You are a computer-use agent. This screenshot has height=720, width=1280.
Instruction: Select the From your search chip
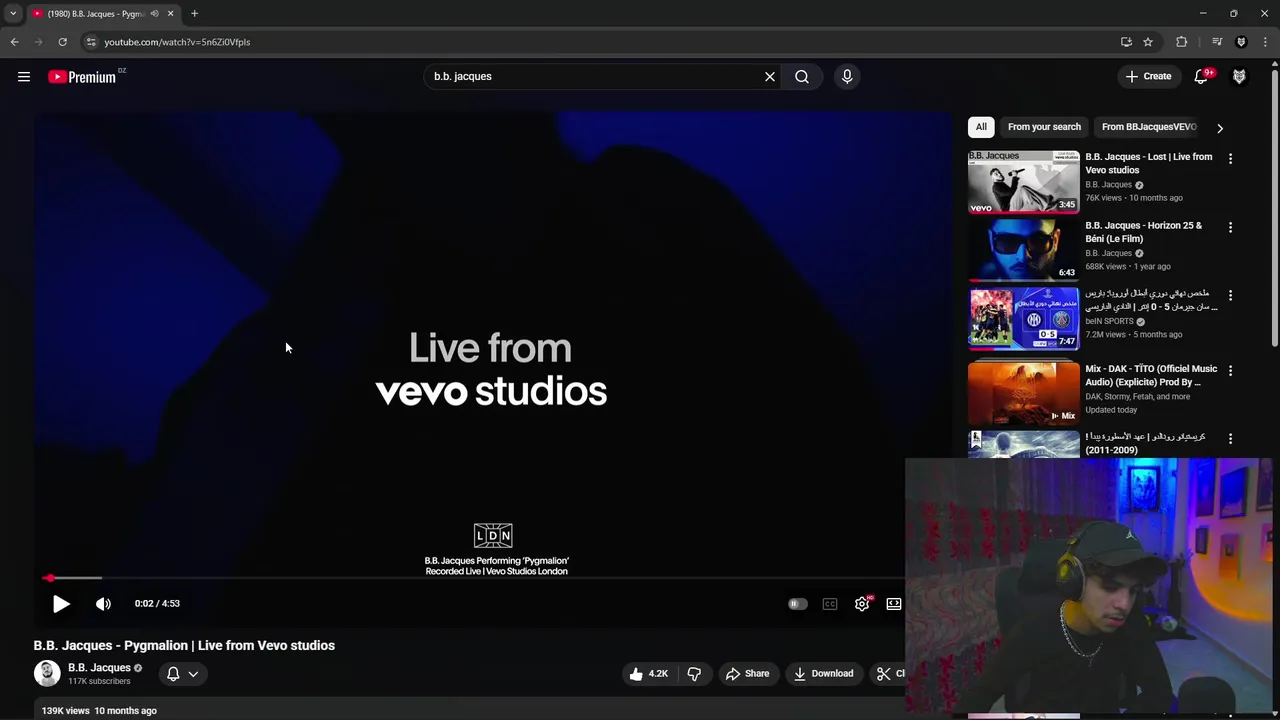click(x=1044, y=127)
